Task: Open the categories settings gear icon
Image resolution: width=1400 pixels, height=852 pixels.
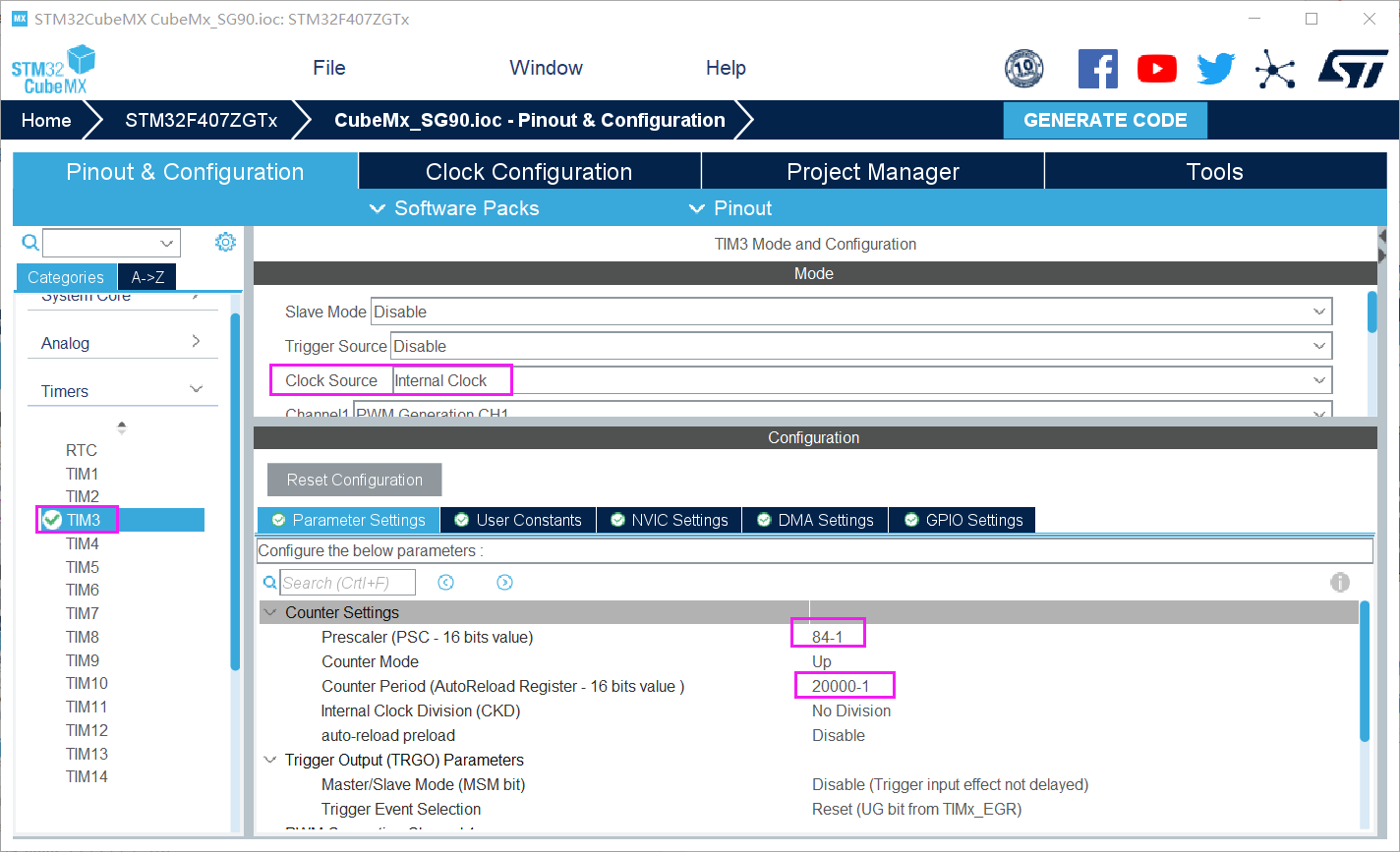Action: 225,242
